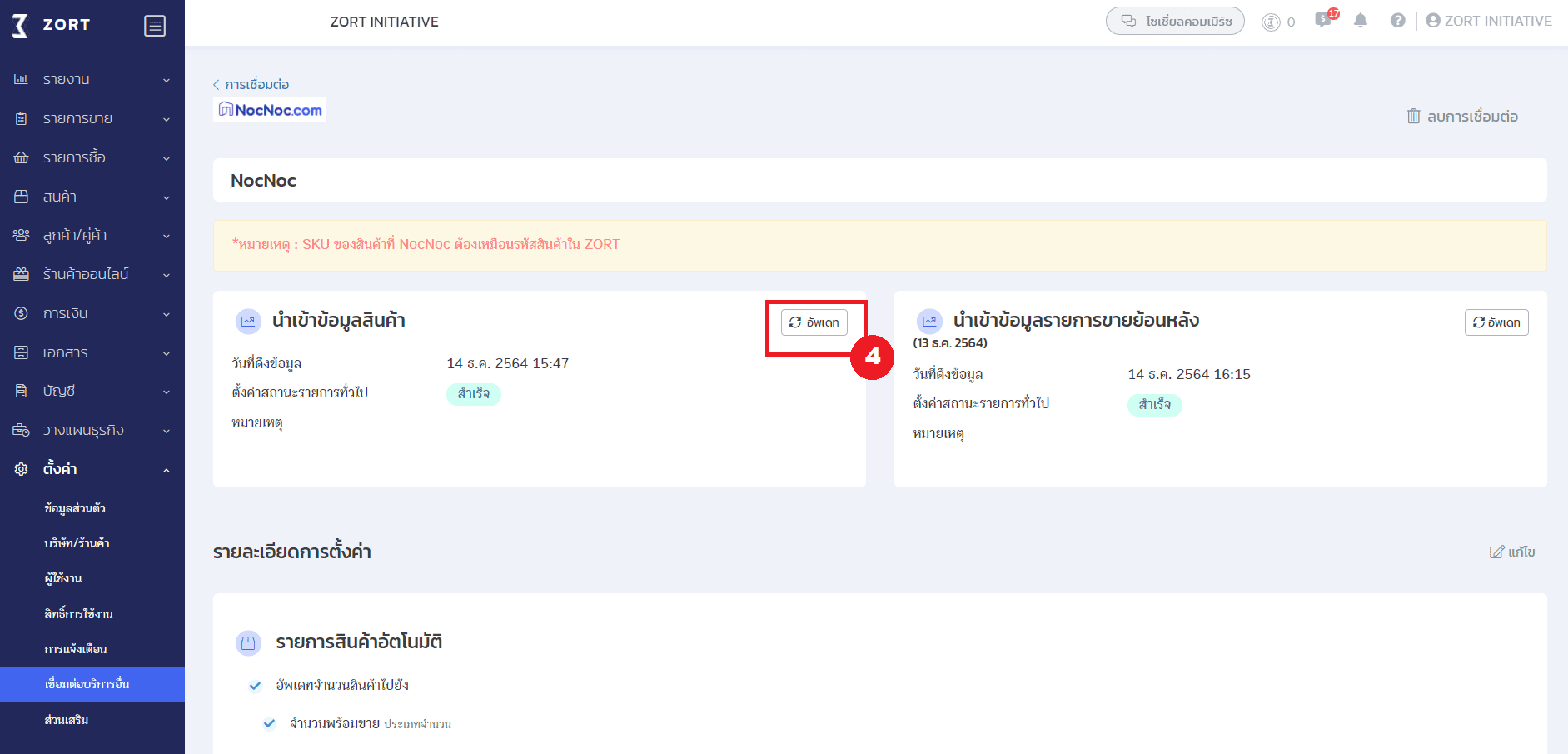Click the สำเร็จ badge in รายการขายย้อนหลัง card
The width and height of the screenshot is (1568, 754).
1155,405
